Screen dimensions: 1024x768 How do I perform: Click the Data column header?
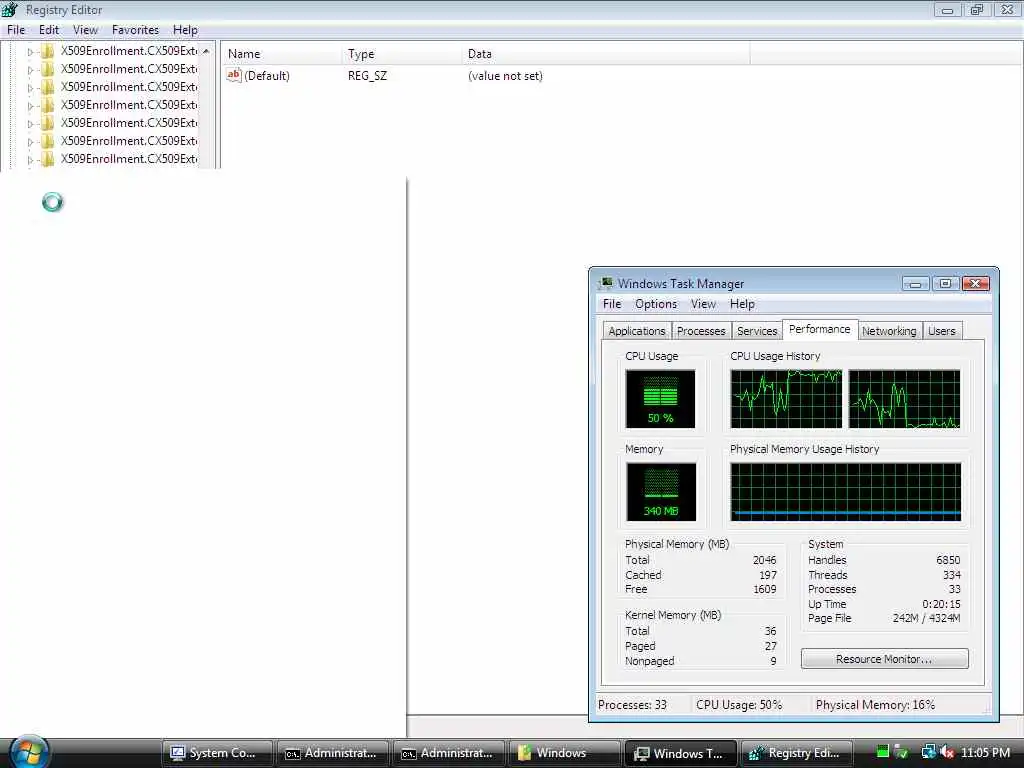(606, 54)
